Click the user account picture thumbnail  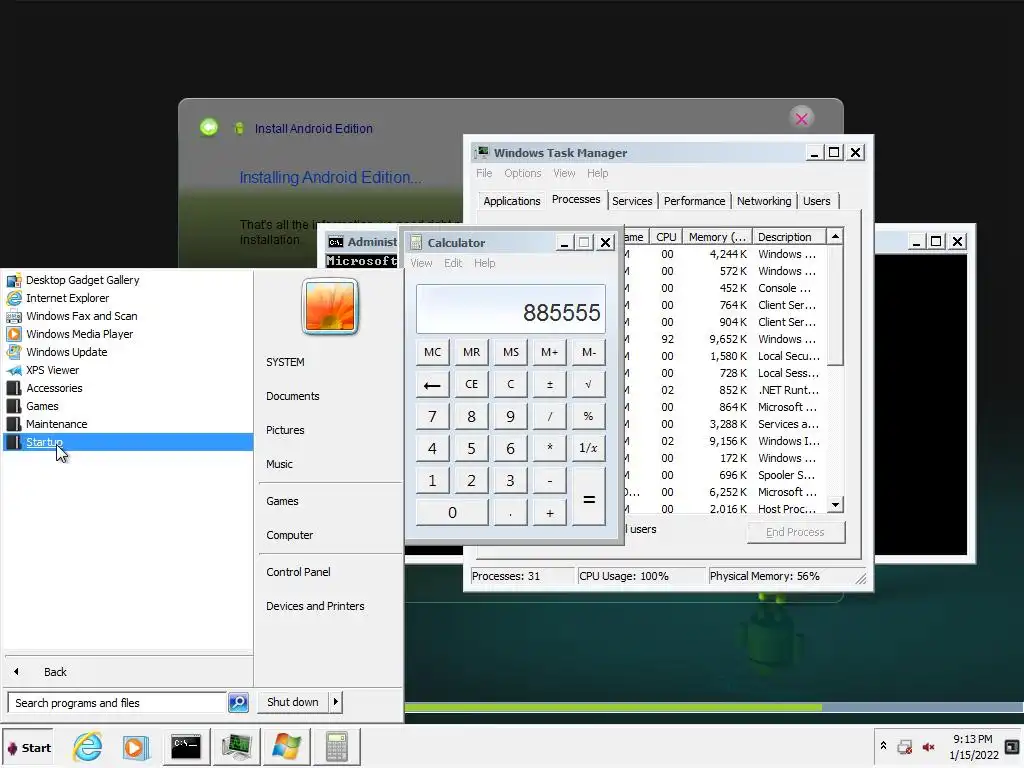[330, 306]
